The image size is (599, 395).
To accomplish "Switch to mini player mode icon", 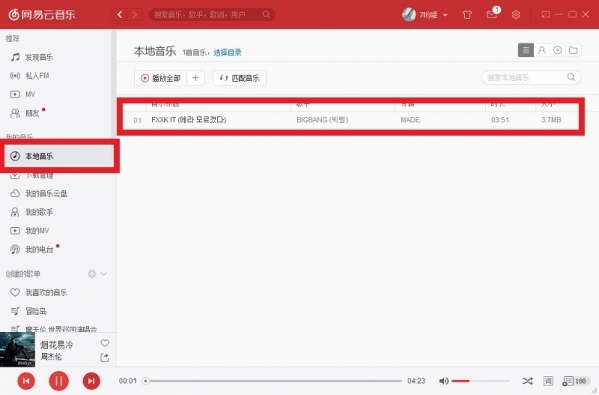I will coord(546,15).
